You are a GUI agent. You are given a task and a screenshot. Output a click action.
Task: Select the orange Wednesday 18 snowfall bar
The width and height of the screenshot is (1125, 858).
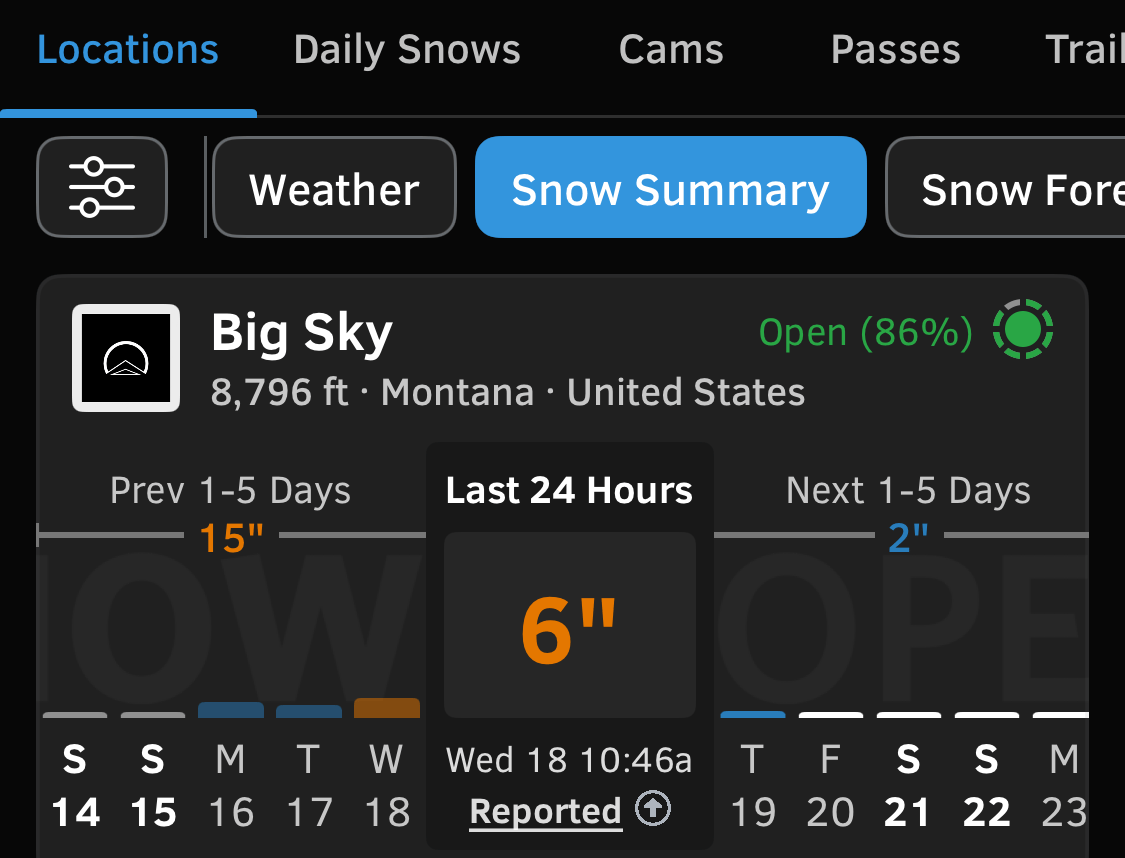387,708
